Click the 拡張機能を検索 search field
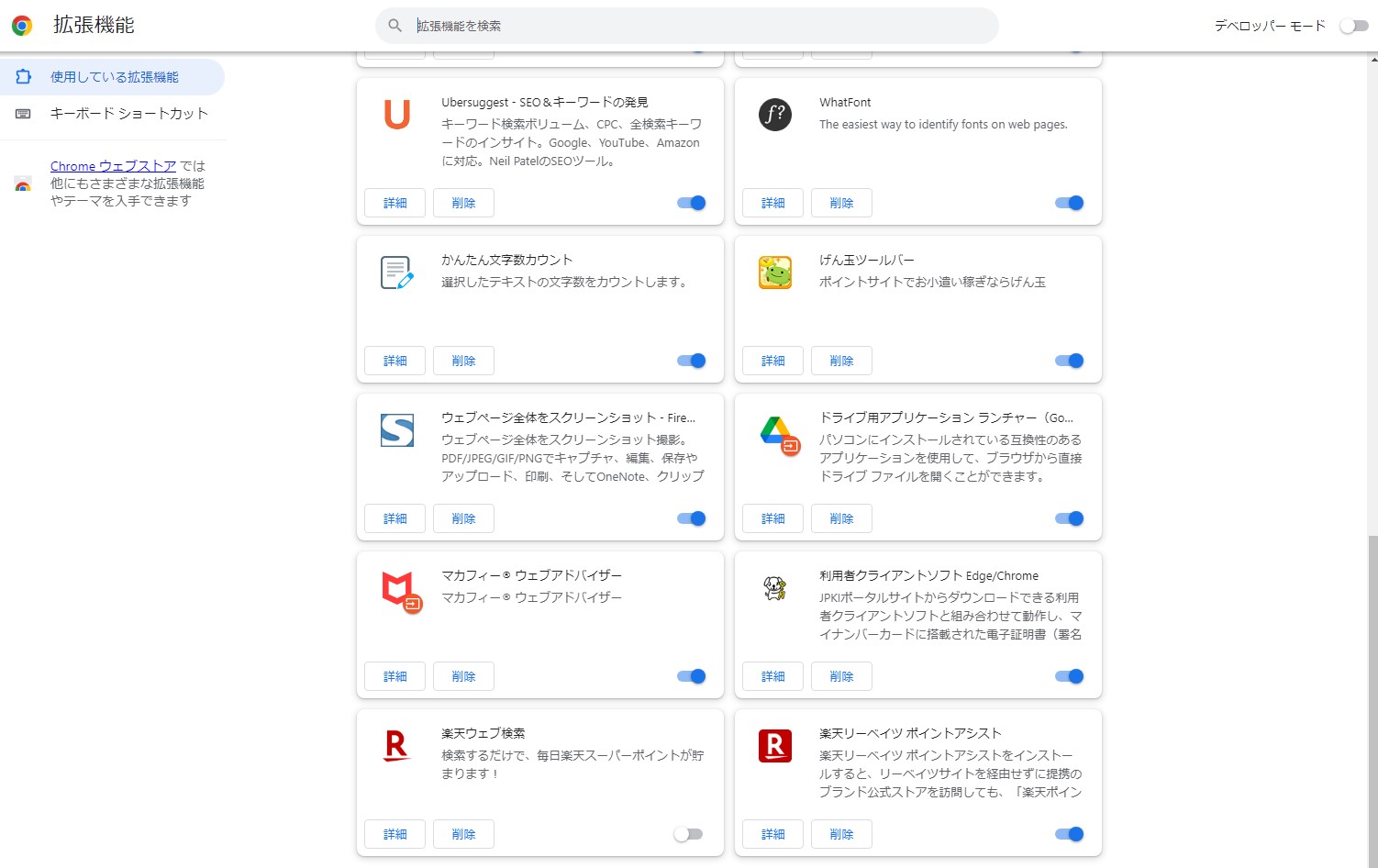This screenshot has height=868, width=1378. [687, 26]
